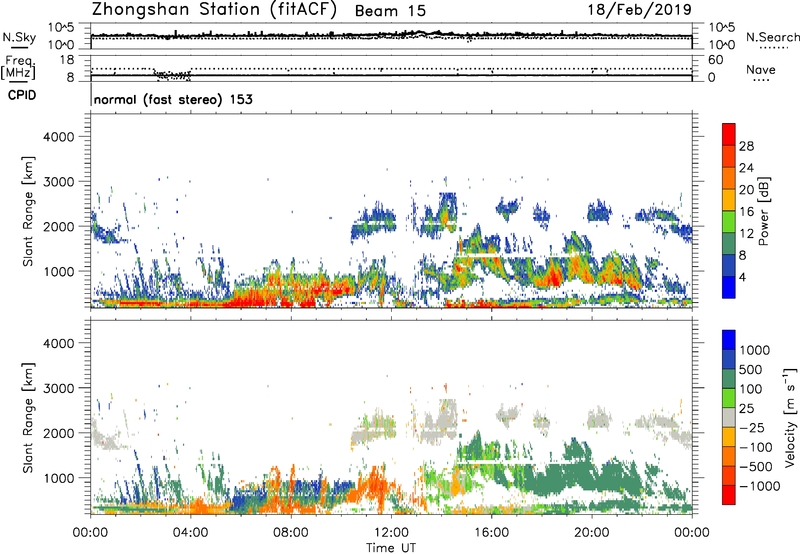
Task: Select the 8 MHz frequency tick label
Action: click(x=70, y=78)
